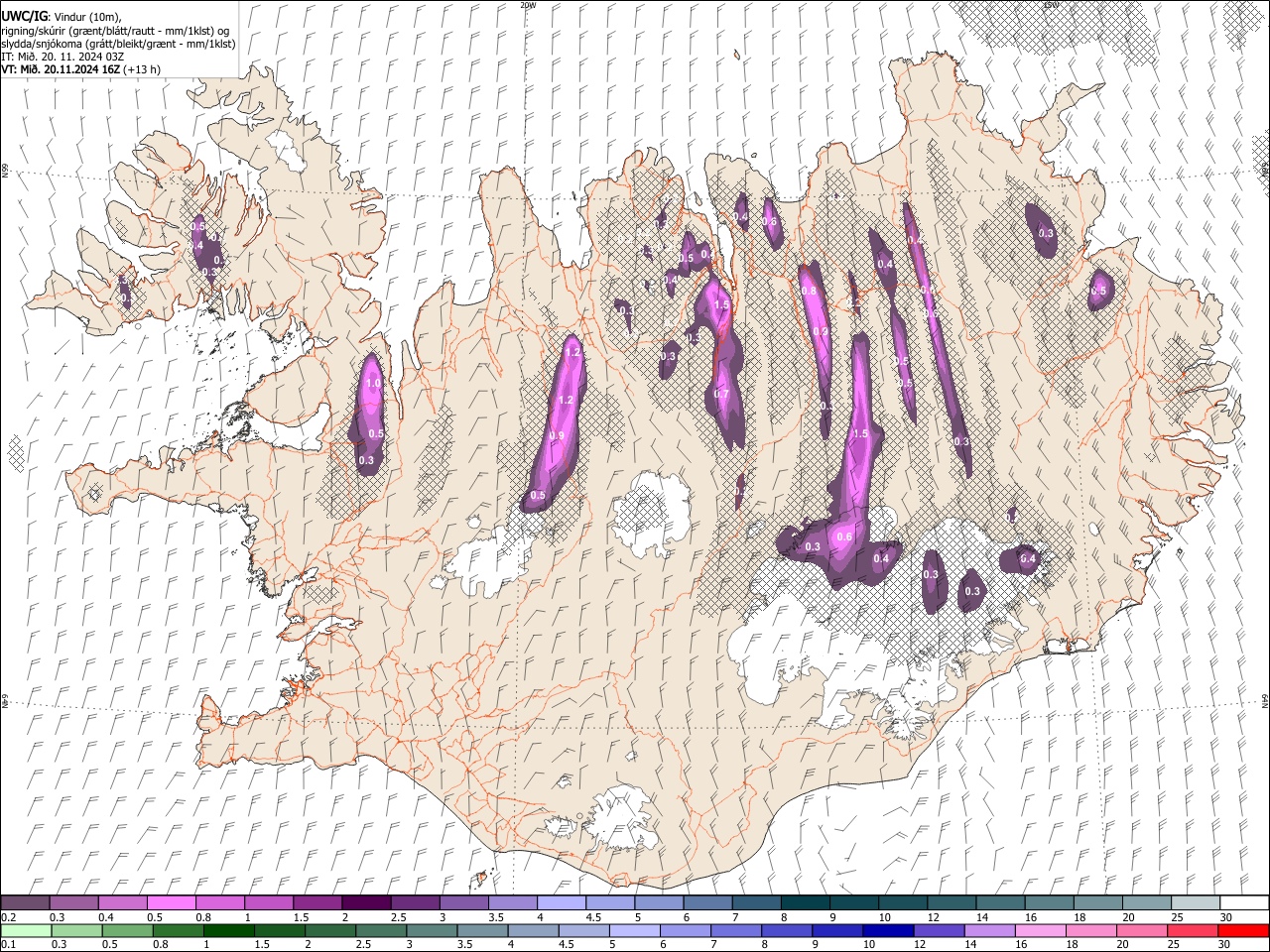Click the darkest green 1–1.5 swatch, rain scale

(229, 930)
